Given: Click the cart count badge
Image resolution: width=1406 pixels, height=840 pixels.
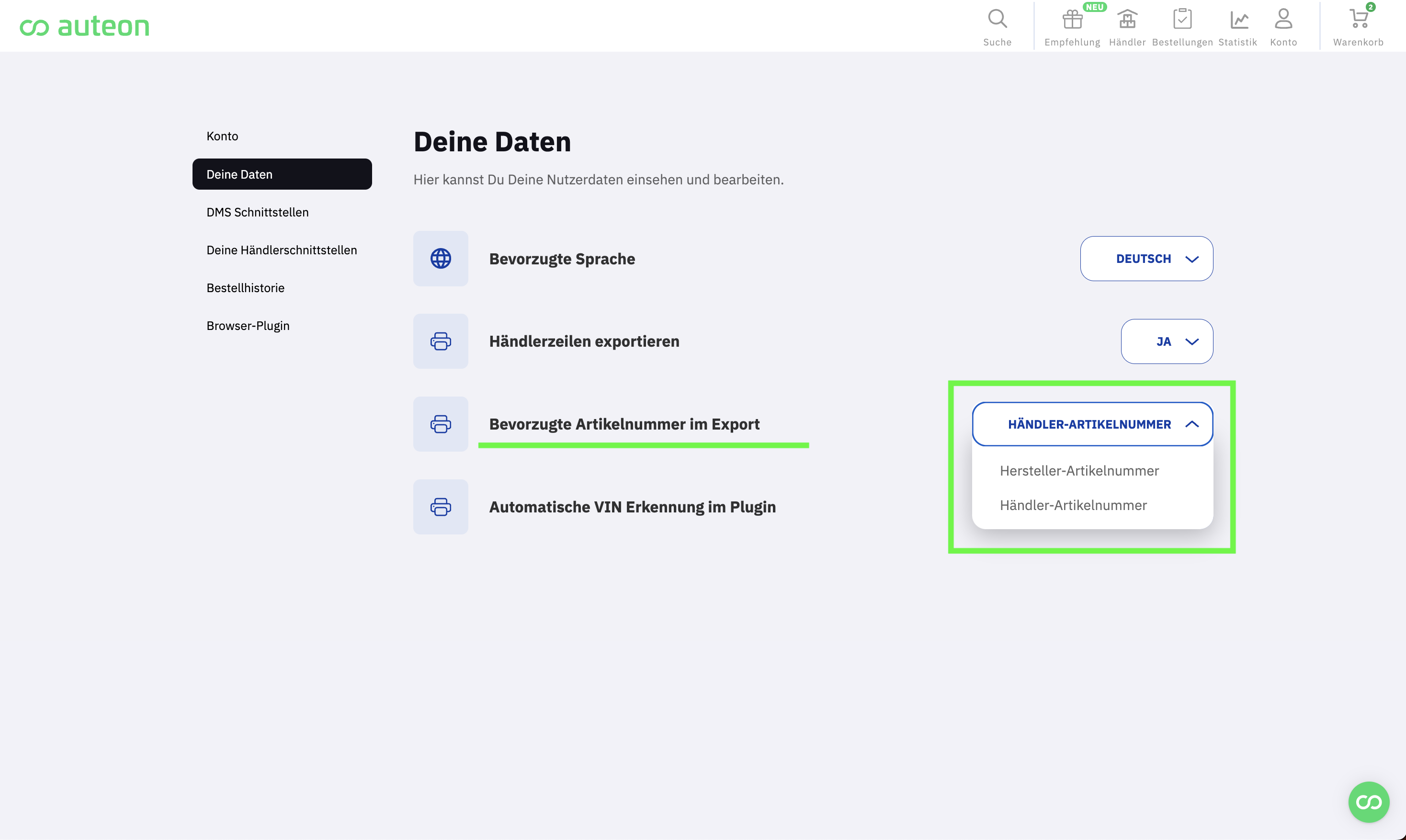Looking at the screenshot, I should click(1371, 7).
